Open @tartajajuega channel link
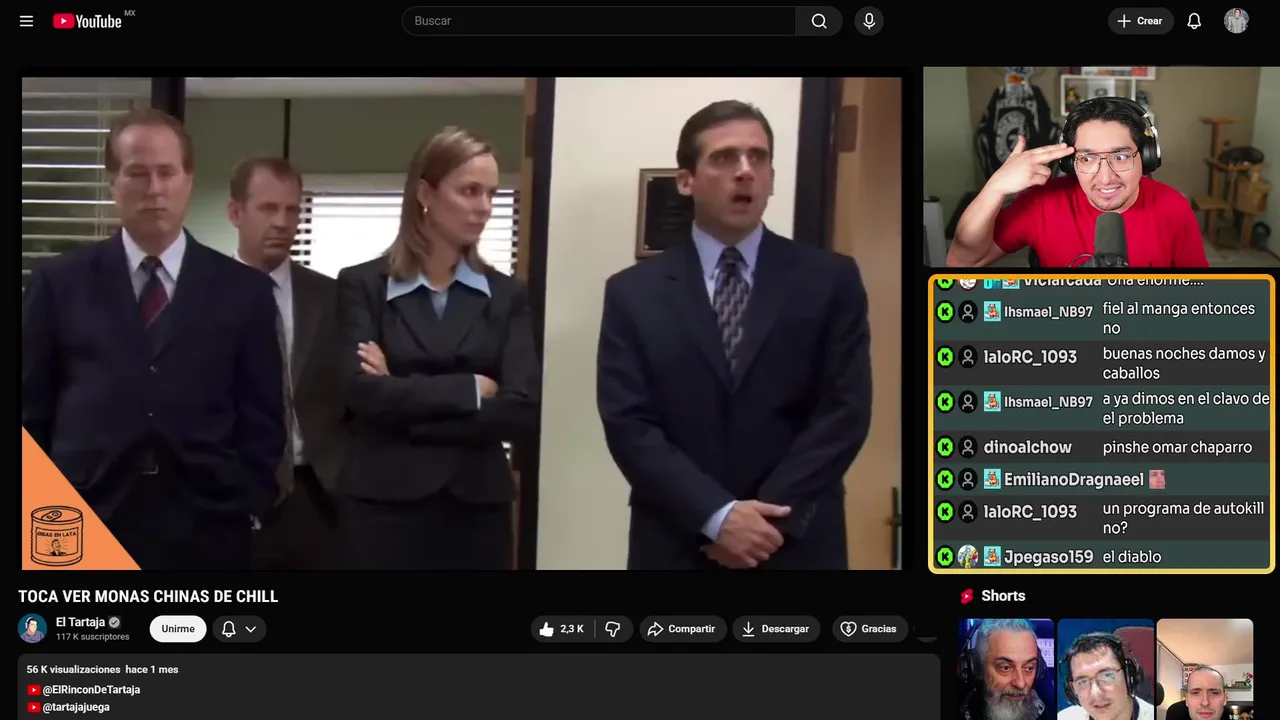The width and height of the screenshot is (1280, 720). point(76,707)
